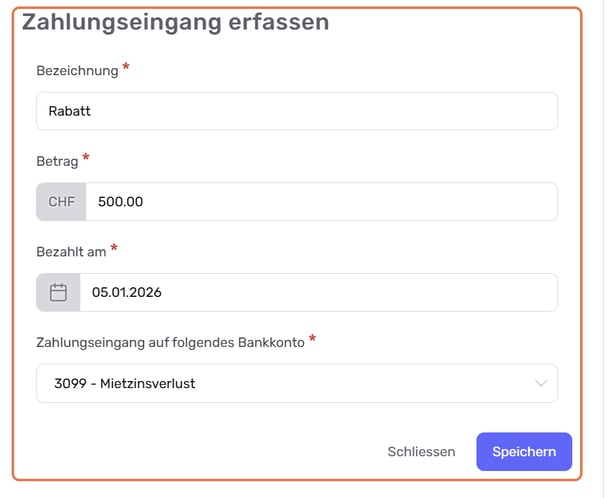Click the CHF currency prefix box

tap(61, 202)
